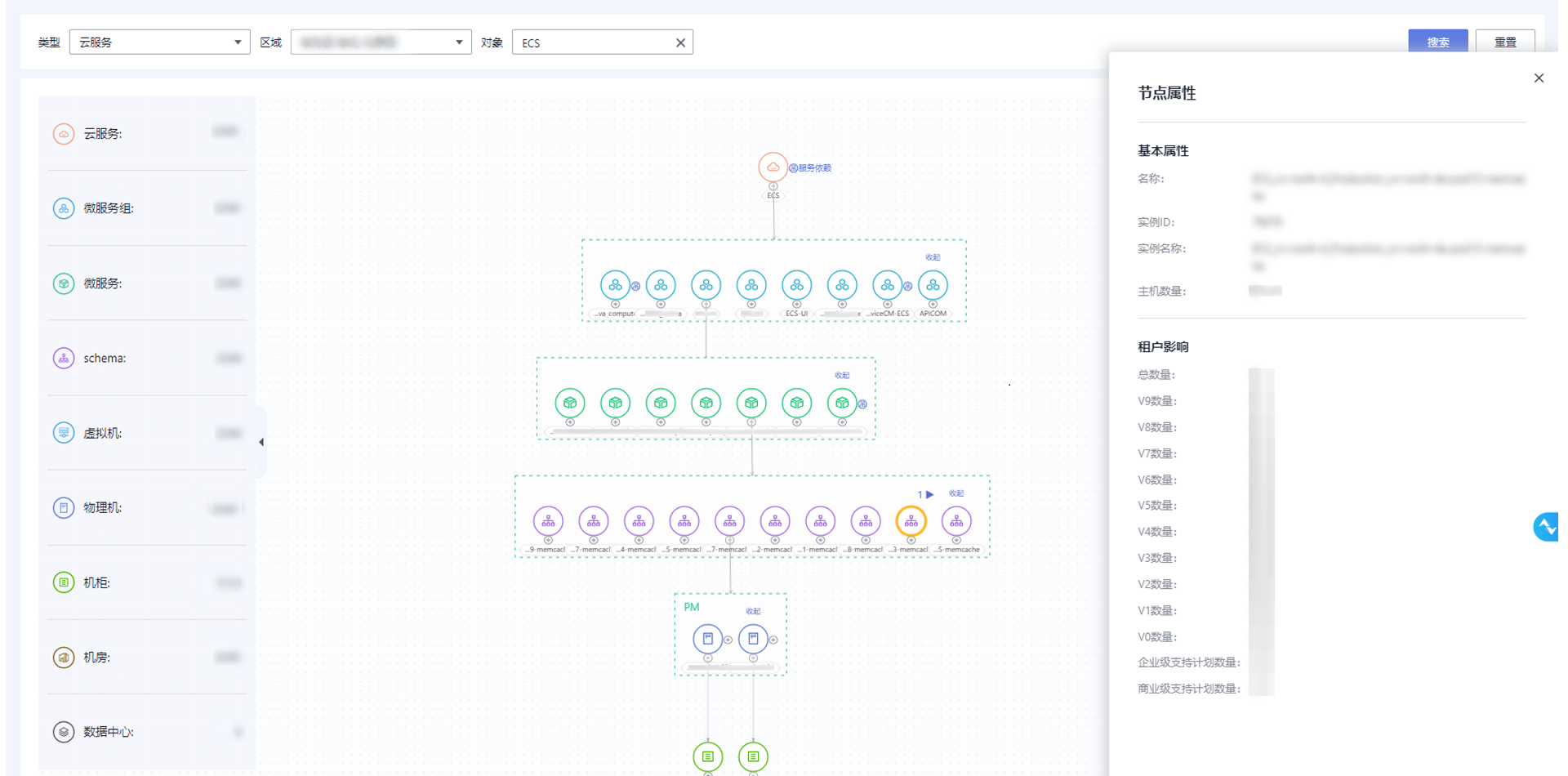Open the 类型 dropdown showing 云服务
This screenshot has width=1568, height=776.
pos(159,41)
